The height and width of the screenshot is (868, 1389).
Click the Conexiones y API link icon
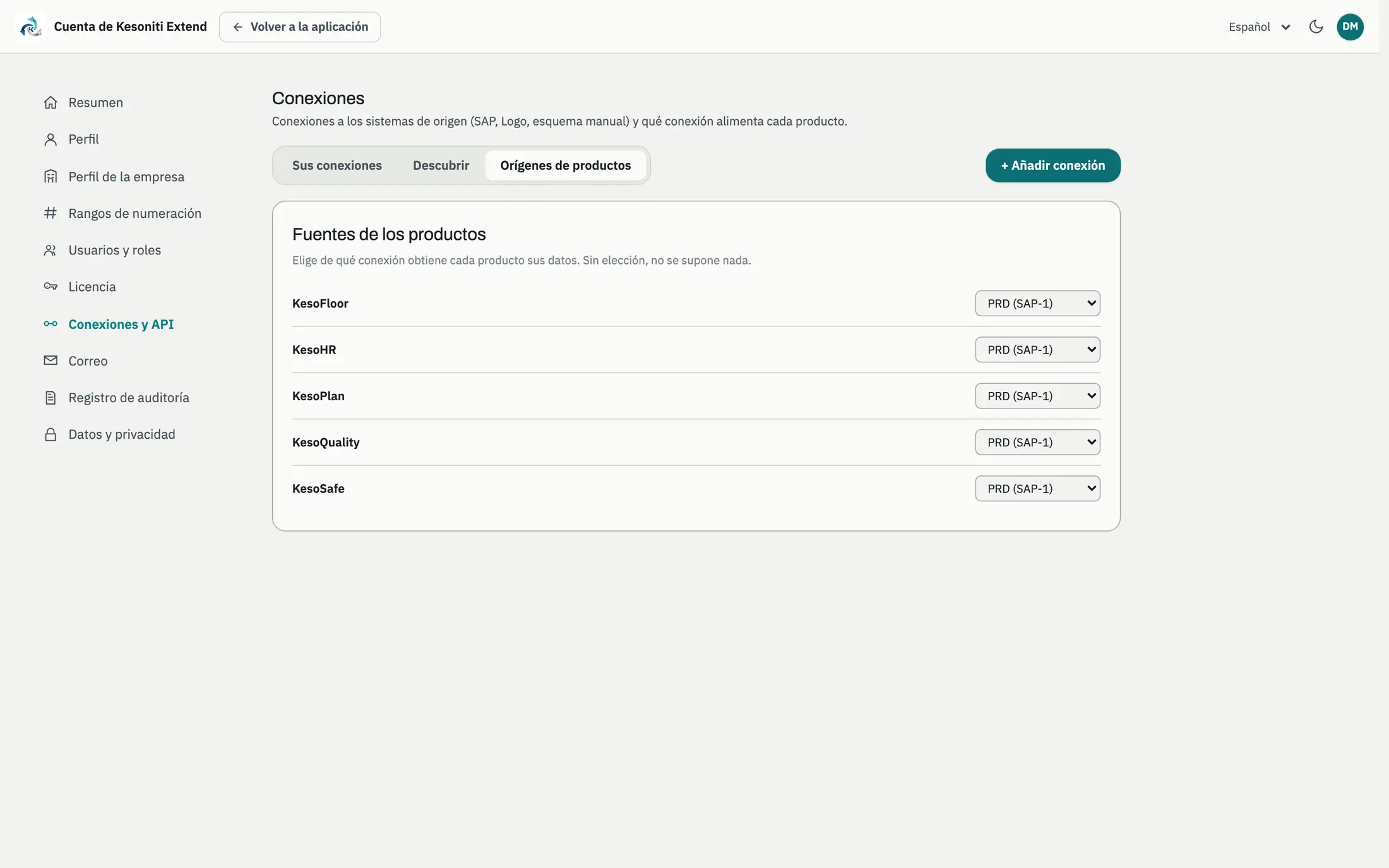pyautogui.click(x=51, y=324)
